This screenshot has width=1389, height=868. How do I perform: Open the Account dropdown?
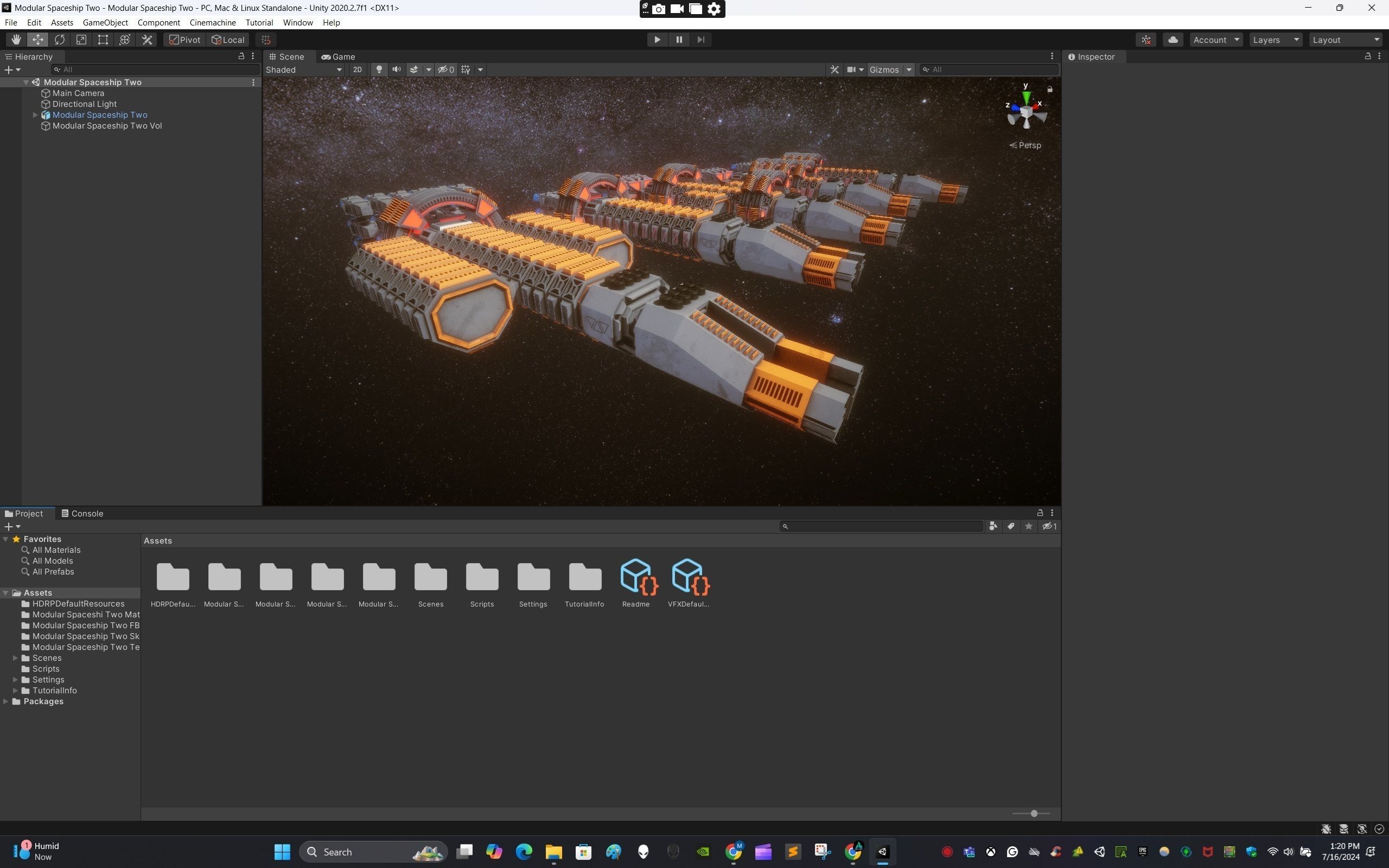tap(1216, 40)
